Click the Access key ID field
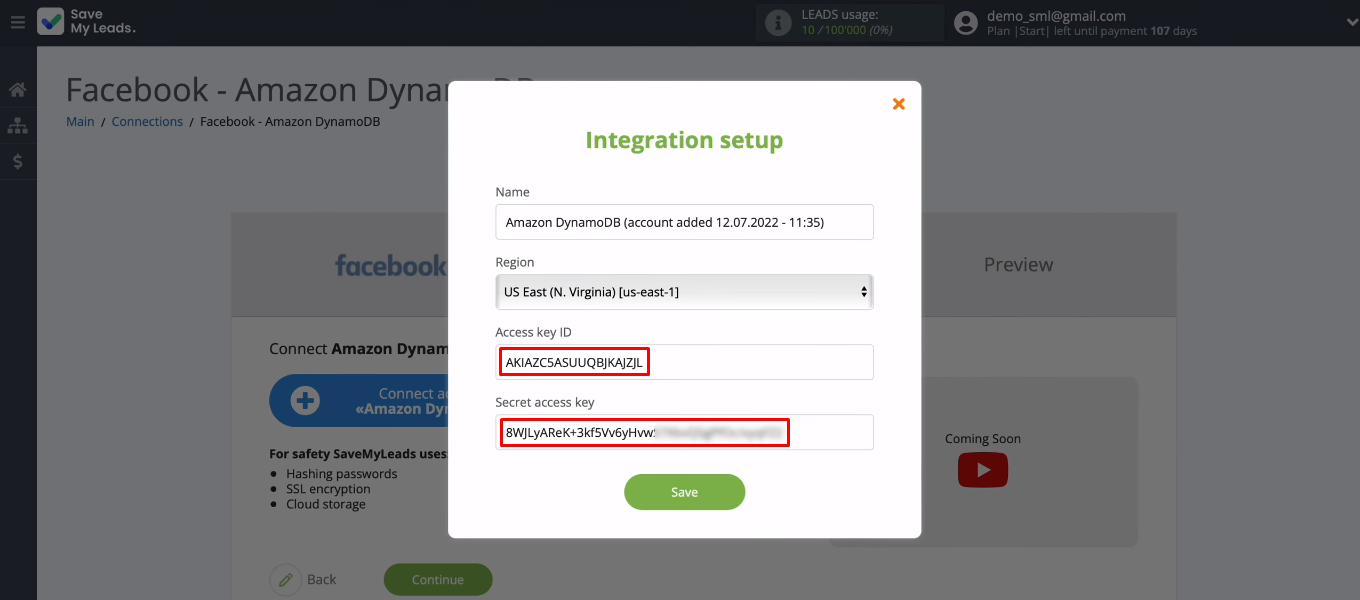Image resolution: width=1360 pixels, height=600 pixels. (x=684, y=362)
